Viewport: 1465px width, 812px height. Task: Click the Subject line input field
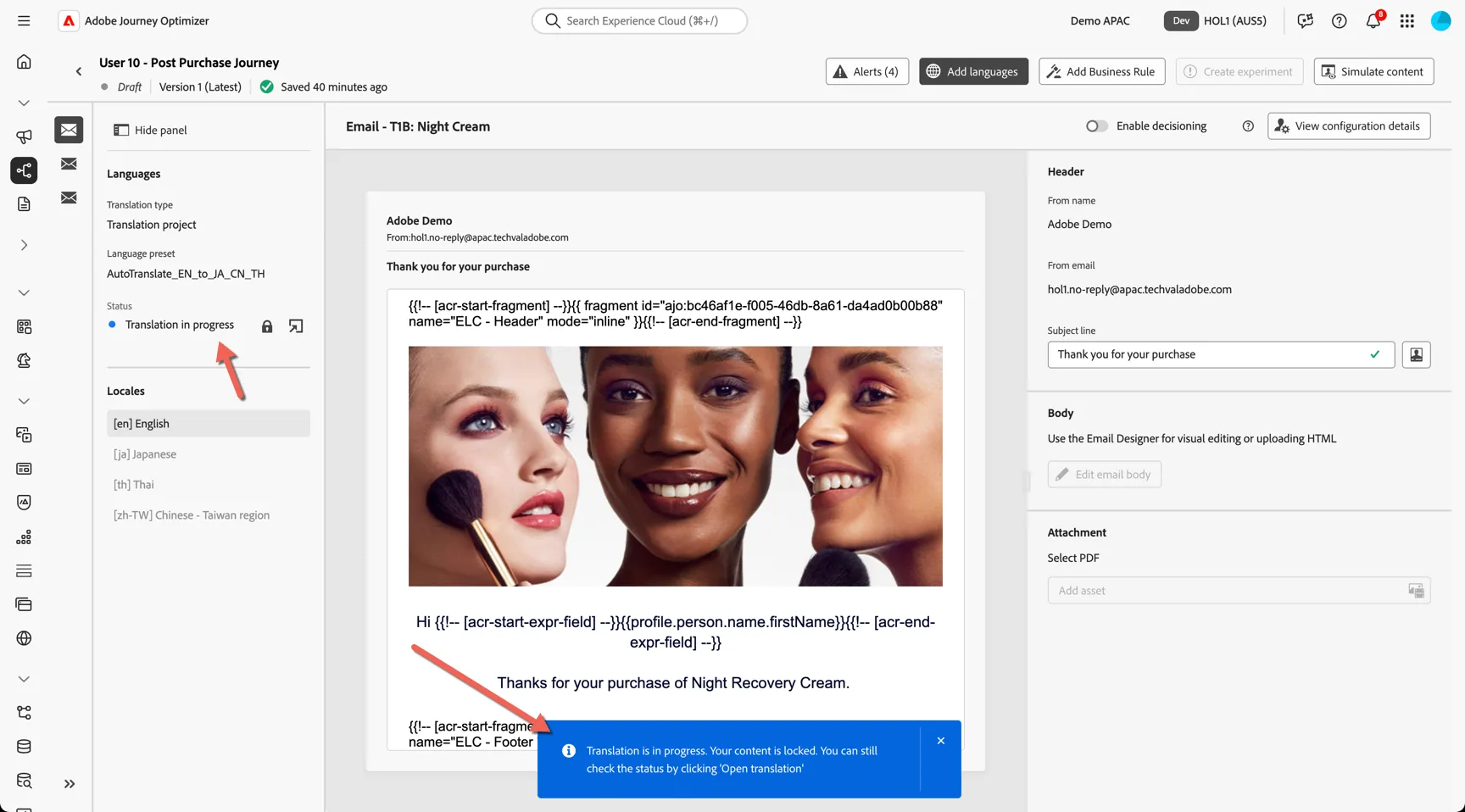click(x=1221, y=354)
